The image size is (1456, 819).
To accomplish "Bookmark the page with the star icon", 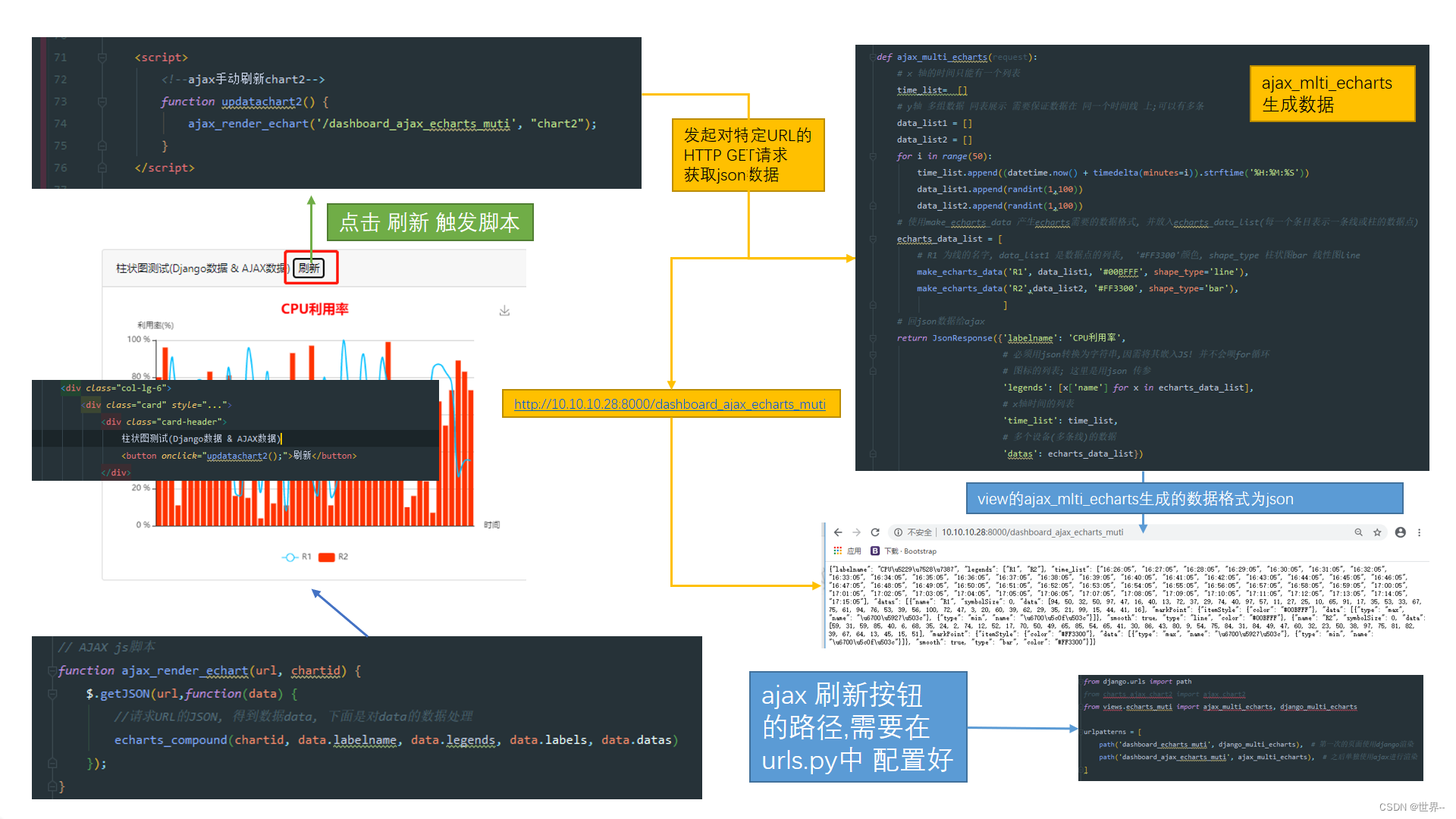I will pyautogui.click(x=1377, y=532).
